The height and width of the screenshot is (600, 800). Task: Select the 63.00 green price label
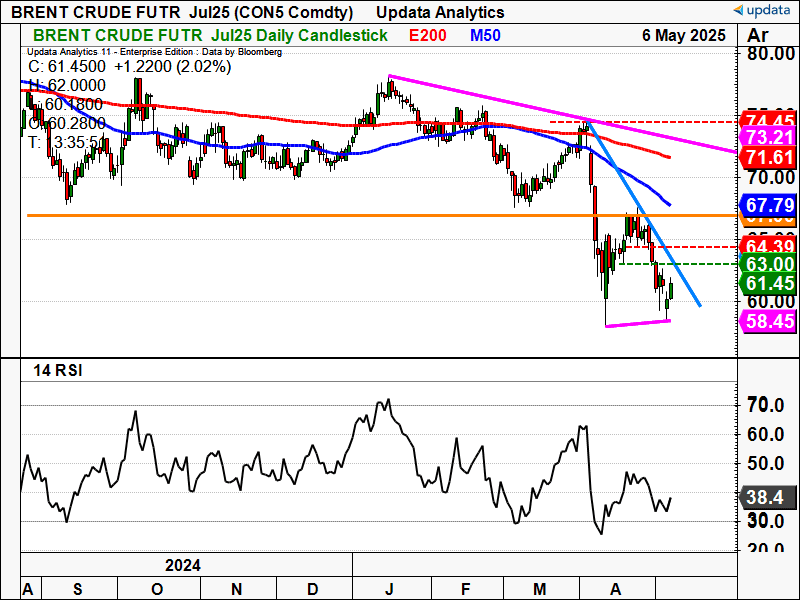[x=768, y=264]
